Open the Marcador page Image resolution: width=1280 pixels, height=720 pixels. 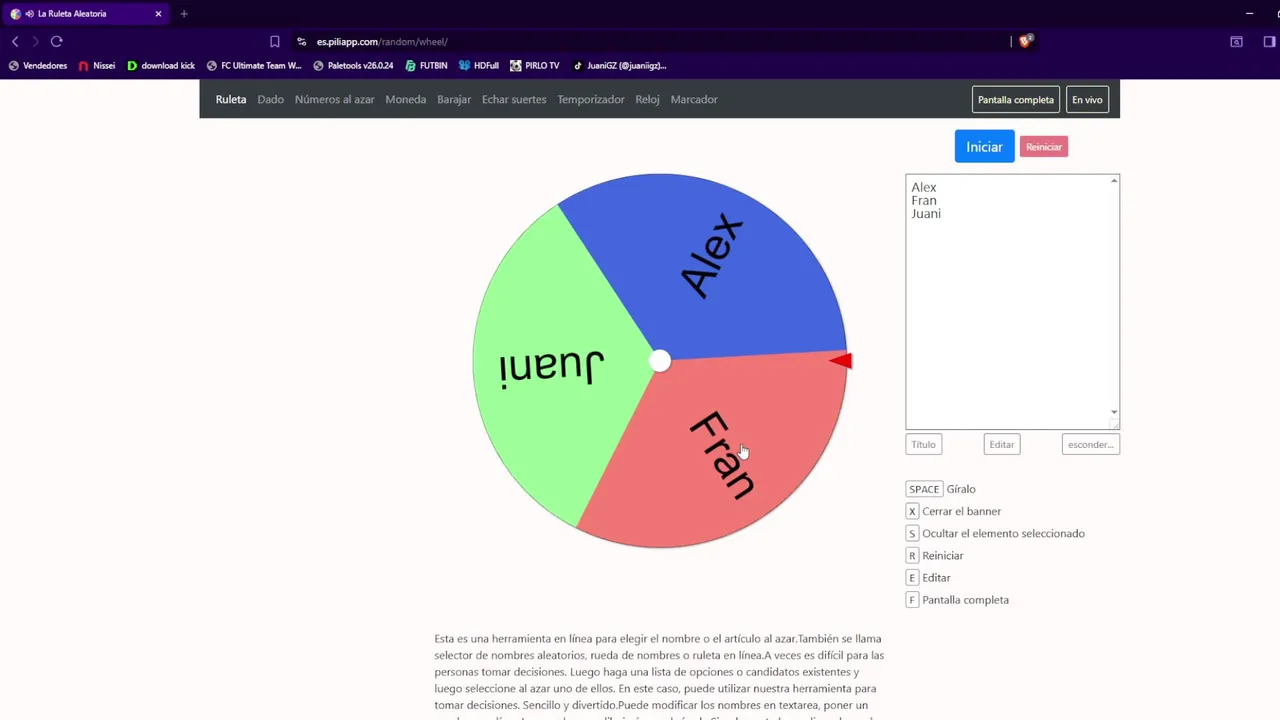[x=694, y=100]
